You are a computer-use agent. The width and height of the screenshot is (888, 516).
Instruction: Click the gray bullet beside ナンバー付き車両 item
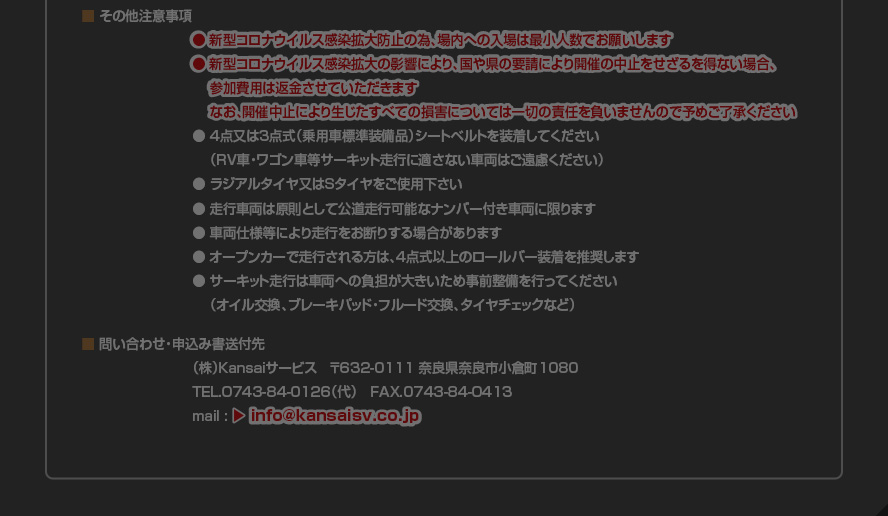pos(199,208)
